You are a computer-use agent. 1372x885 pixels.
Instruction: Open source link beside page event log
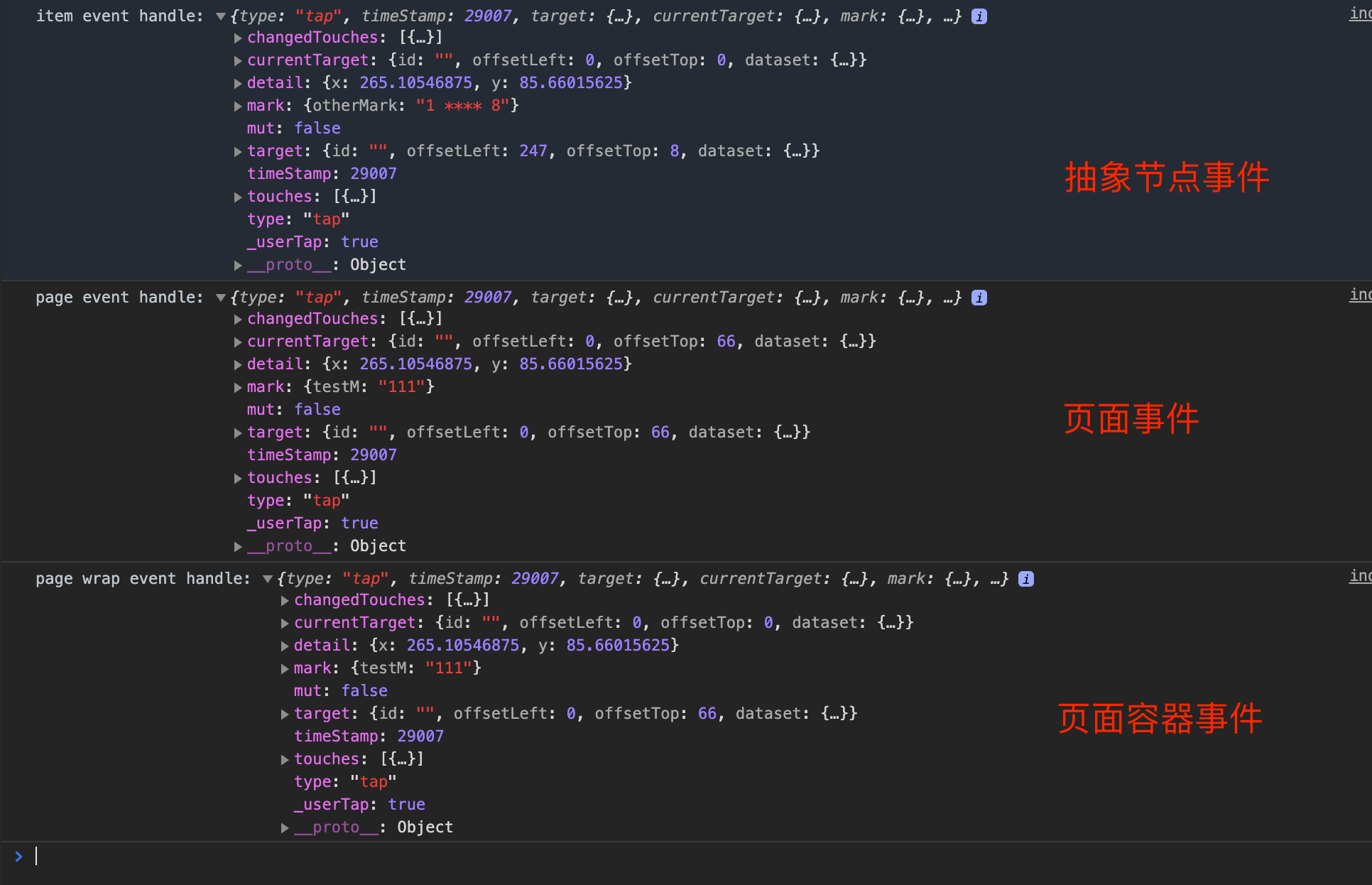pos(1360,295)
